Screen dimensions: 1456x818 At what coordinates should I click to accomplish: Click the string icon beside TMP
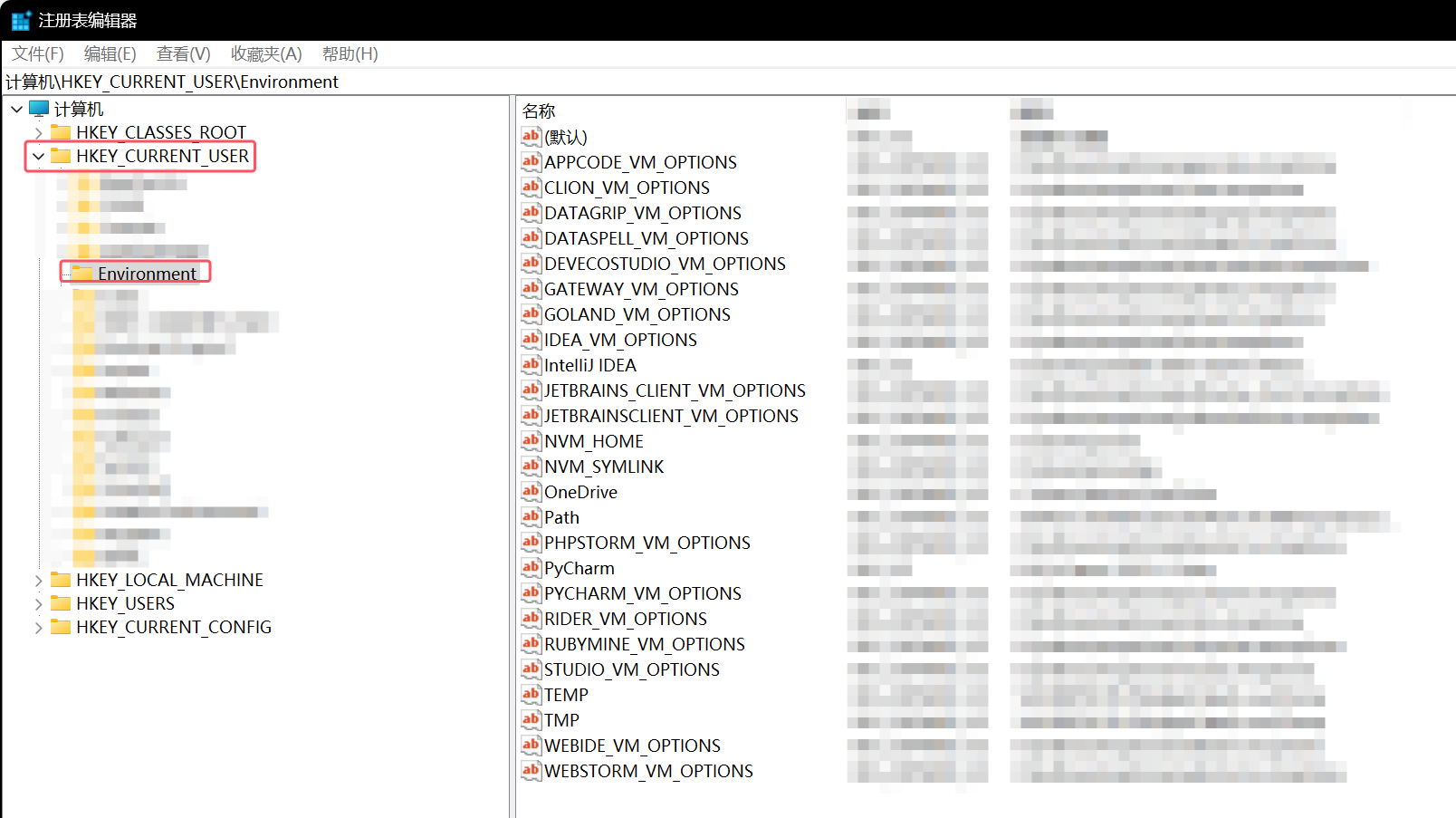pyautogui.click(x=532, y=720)
